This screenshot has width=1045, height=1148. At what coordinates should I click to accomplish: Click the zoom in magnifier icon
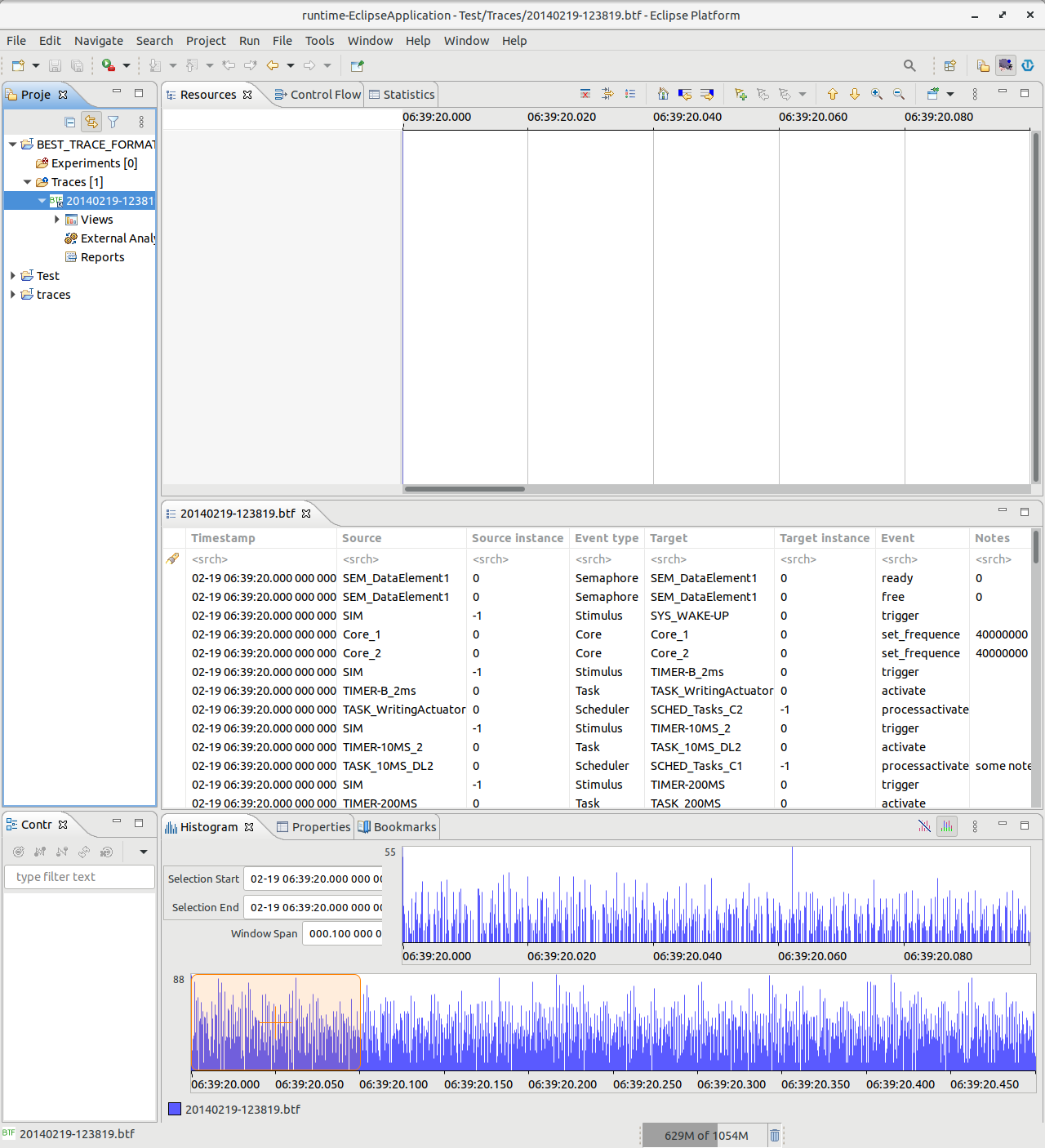point(877,95)
